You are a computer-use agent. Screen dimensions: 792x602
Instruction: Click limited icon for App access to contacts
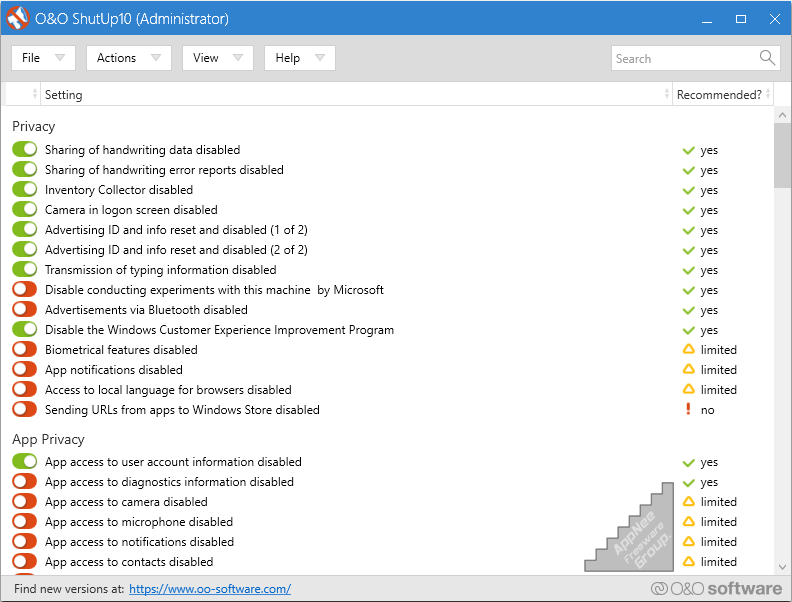point(688,561)
